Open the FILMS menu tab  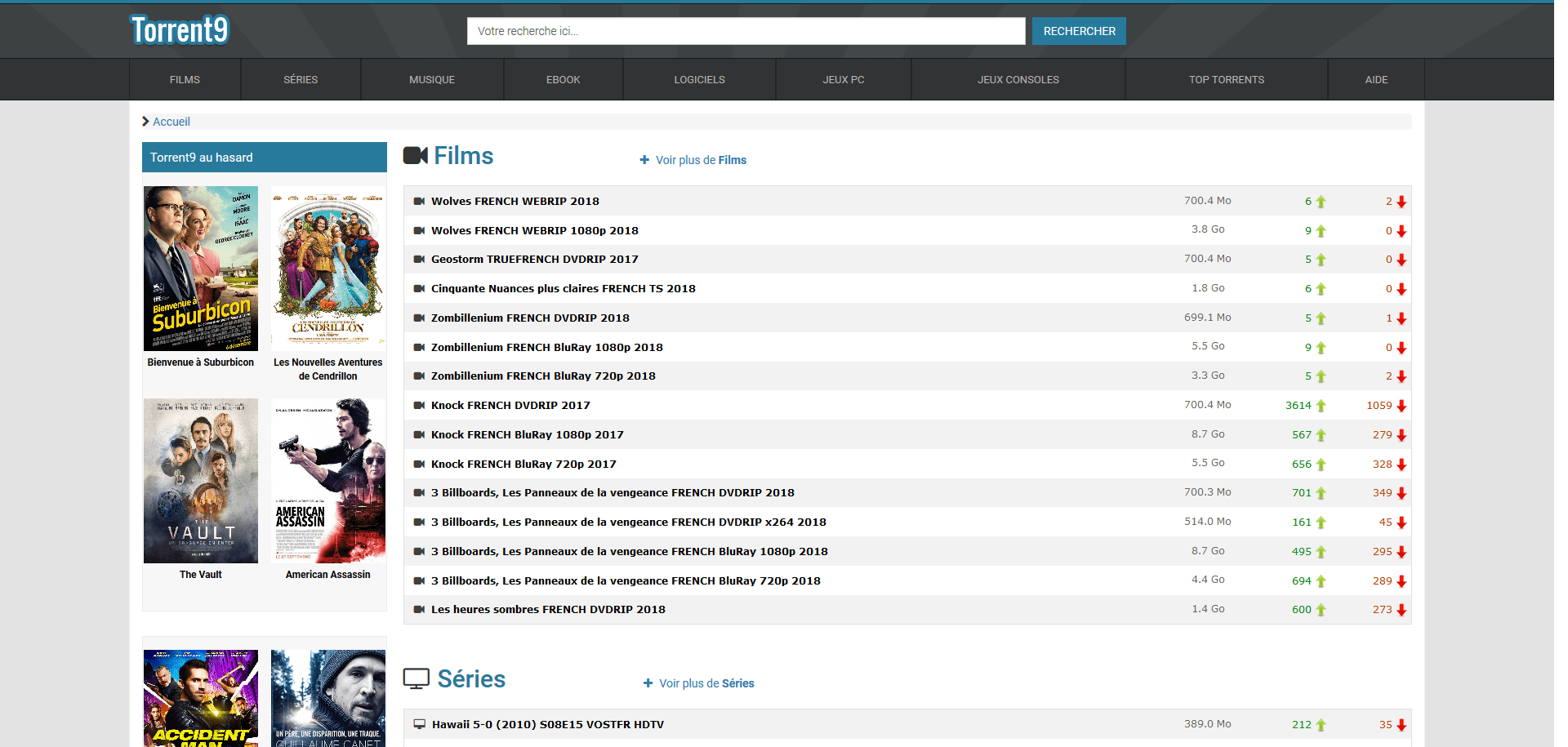(185, 80)
